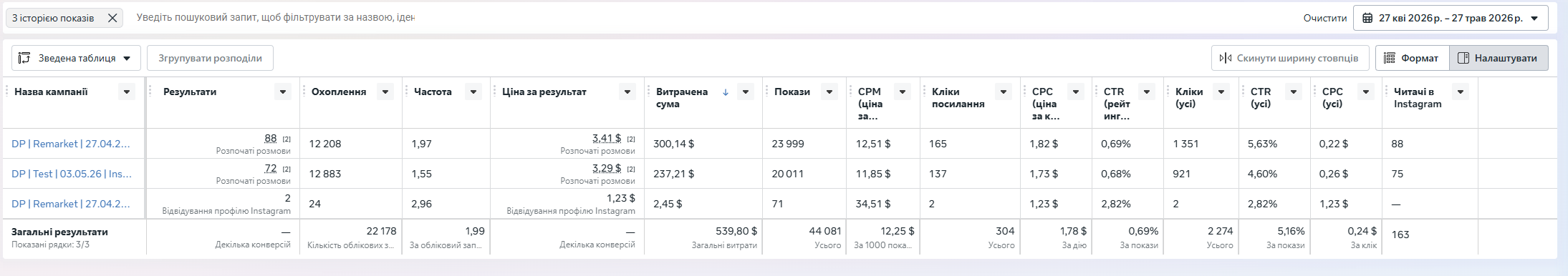Open column menu for 'Покази'
The image size is (1568, 276).
(829, 92)
